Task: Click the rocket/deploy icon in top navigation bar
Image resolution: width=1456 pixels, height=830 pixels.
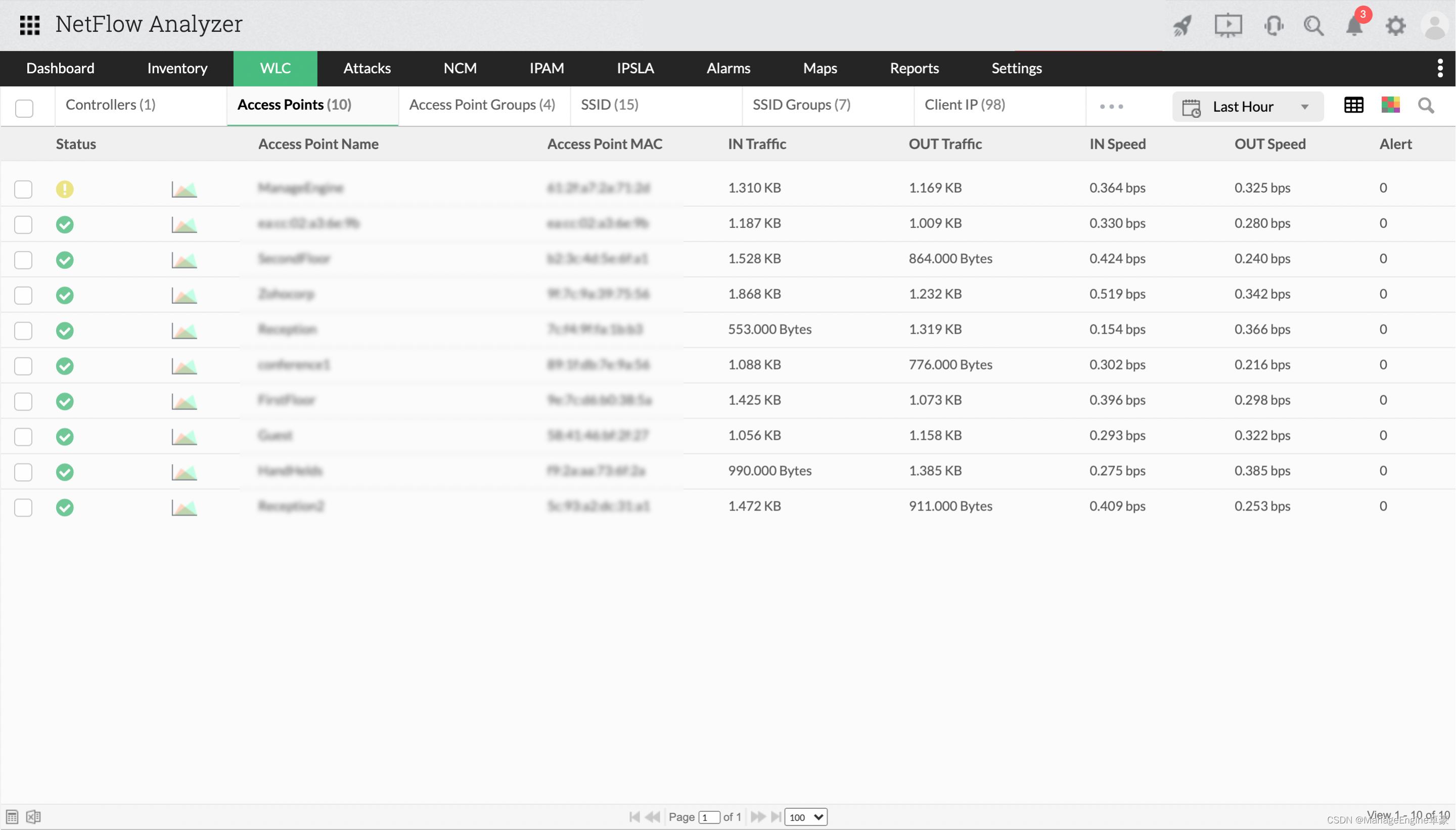Action: 1182,24
